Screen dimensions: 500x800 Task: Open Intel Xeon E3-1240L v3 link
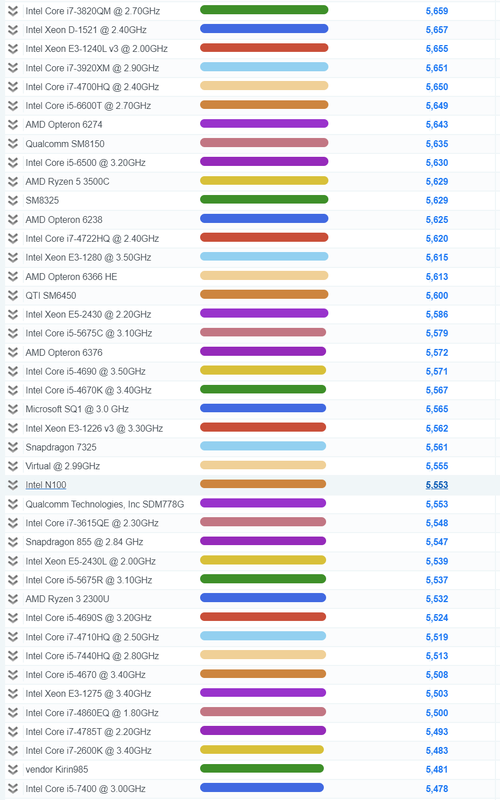96,48
